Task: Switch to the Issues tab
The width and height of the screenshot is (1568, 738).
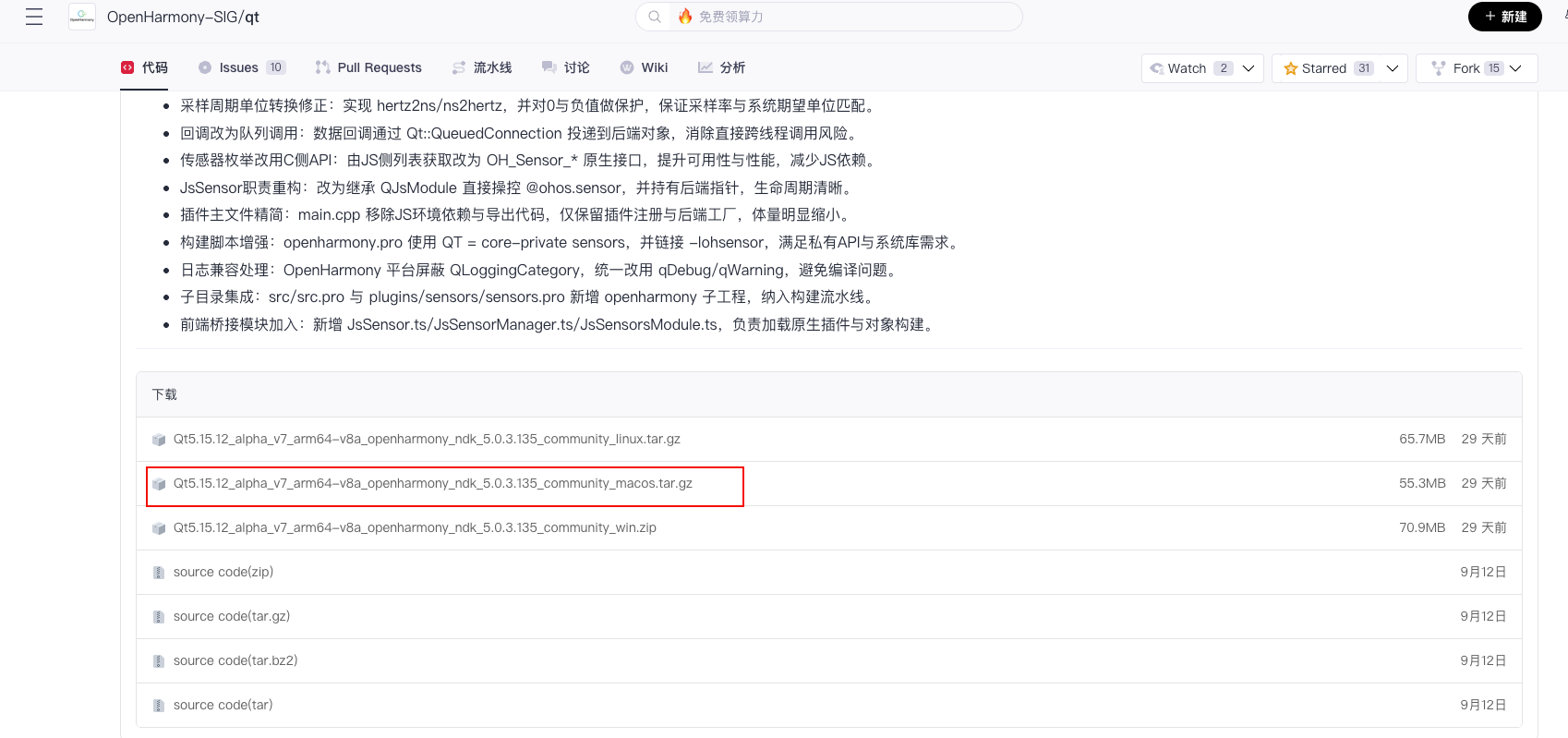Action: (242, 67)
